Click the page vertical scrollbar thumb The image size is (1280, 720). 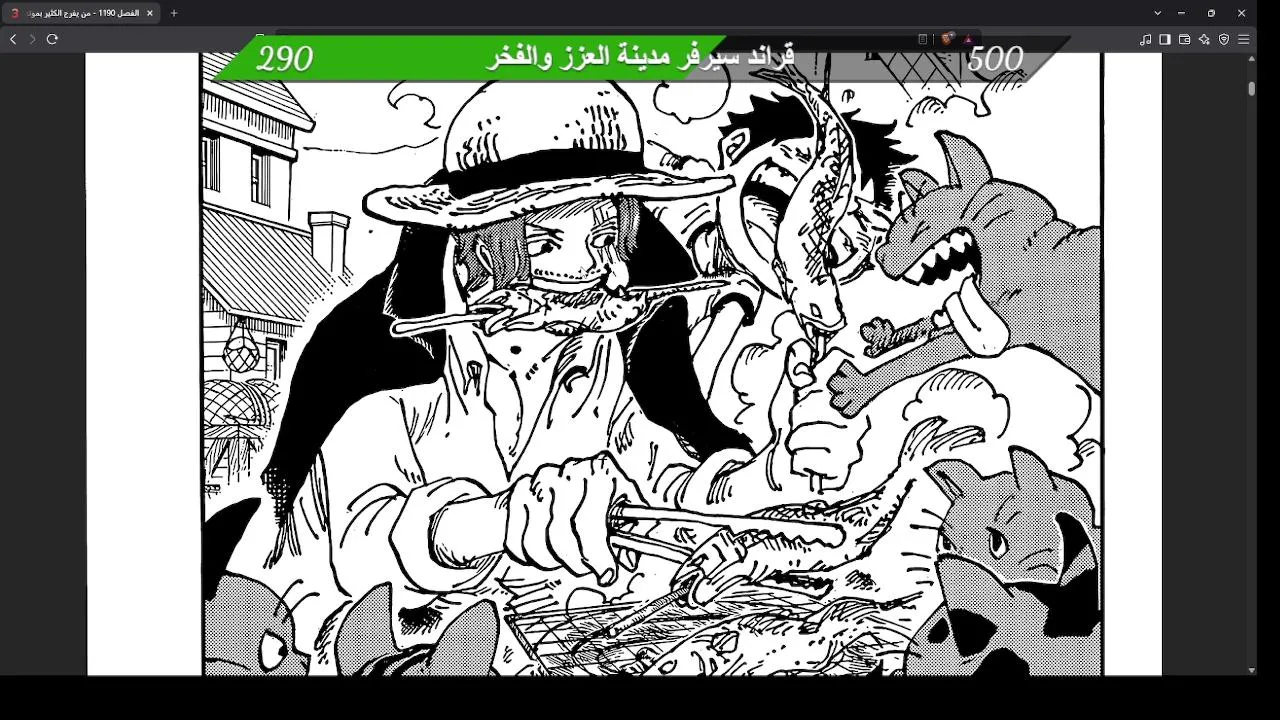[x=1251, y=88]
